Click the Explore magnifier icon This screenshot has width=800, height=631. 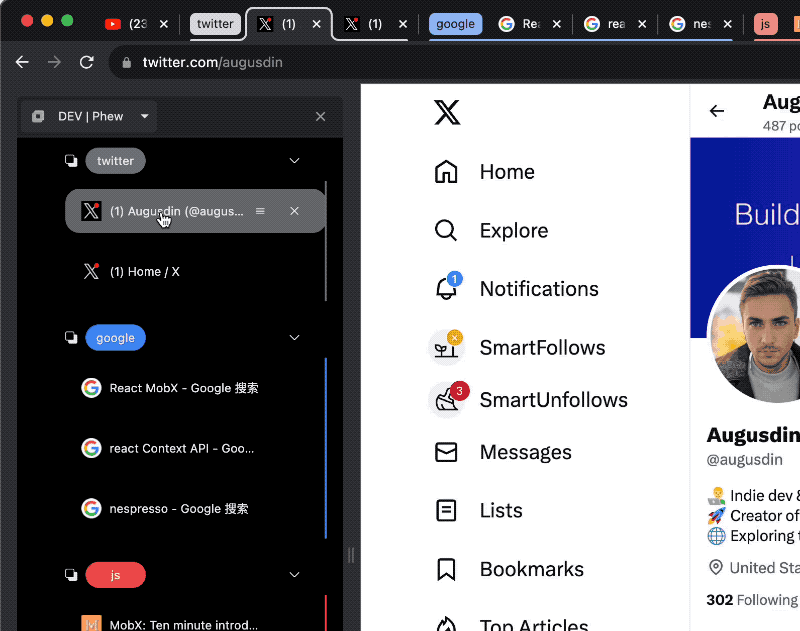(446, 231)
